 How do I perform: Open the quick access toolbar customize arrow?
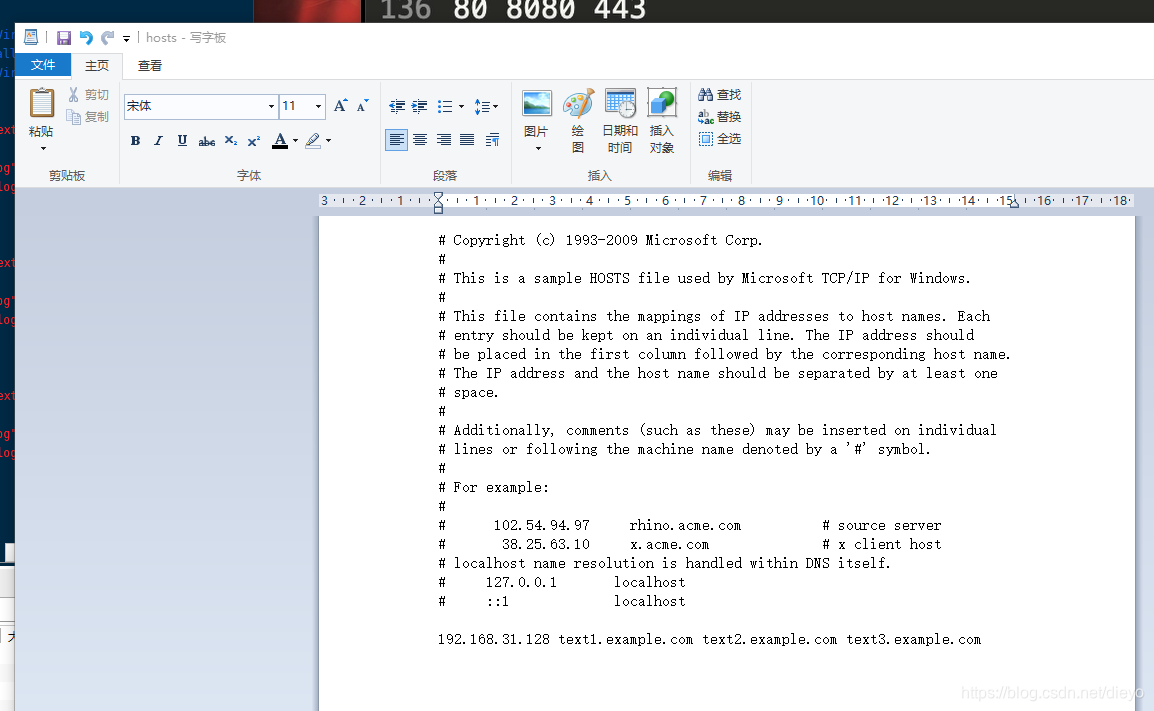(127, 38)
